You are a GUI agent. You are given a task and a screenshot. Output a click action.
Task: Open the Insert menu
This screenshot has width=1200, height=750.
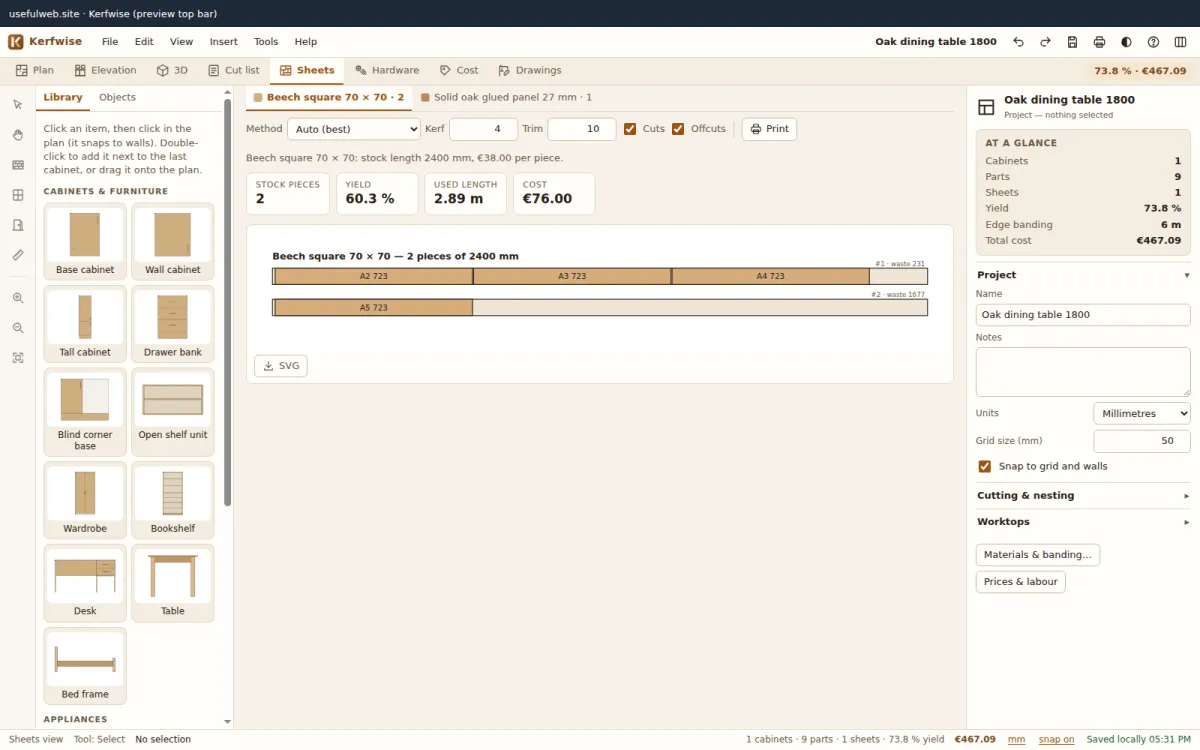pyautogui.click(x=224, y=42)
